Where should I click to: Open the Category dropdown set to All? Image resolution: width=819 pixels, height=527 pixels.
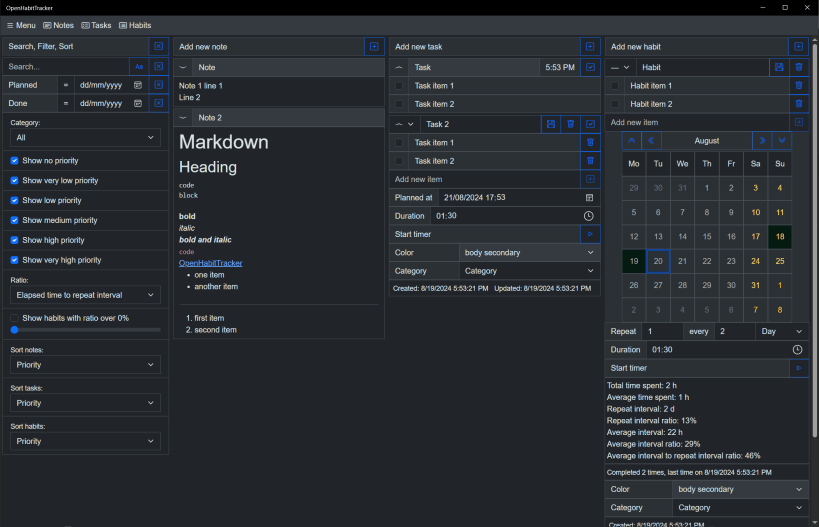point(85,137)
